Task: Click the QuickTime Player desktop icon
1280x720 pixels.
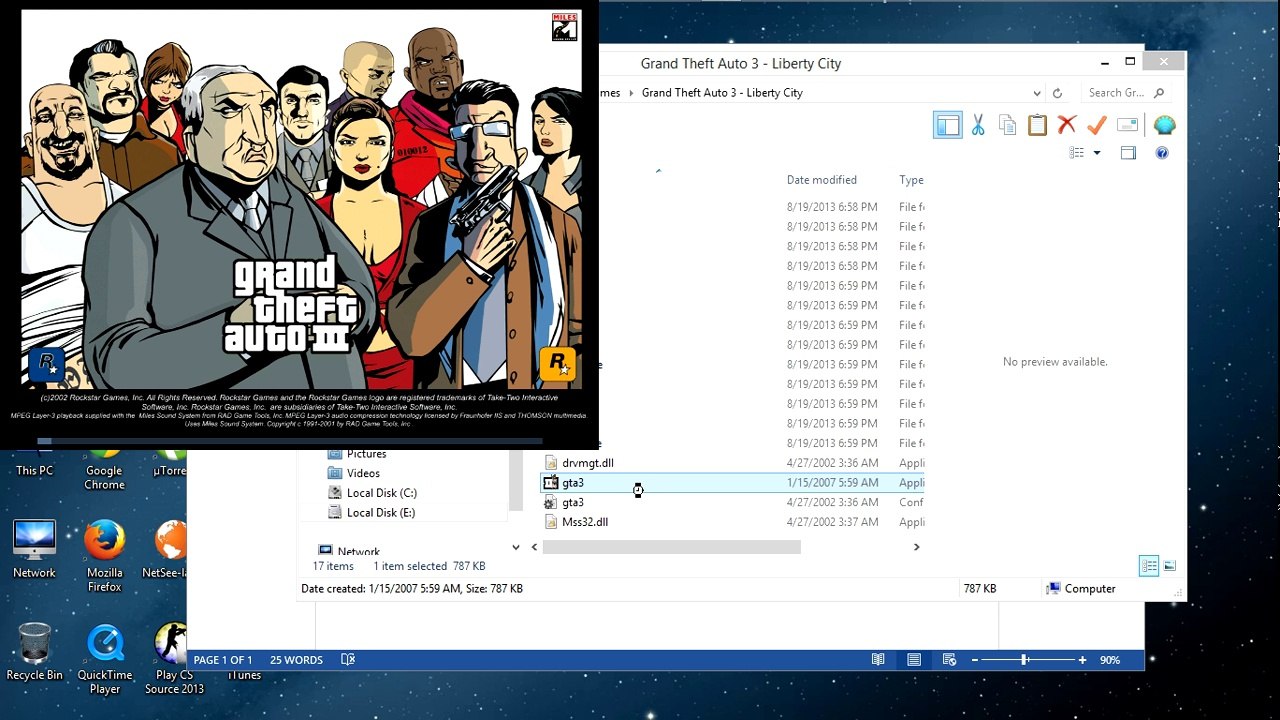Action: pos(105,658)
